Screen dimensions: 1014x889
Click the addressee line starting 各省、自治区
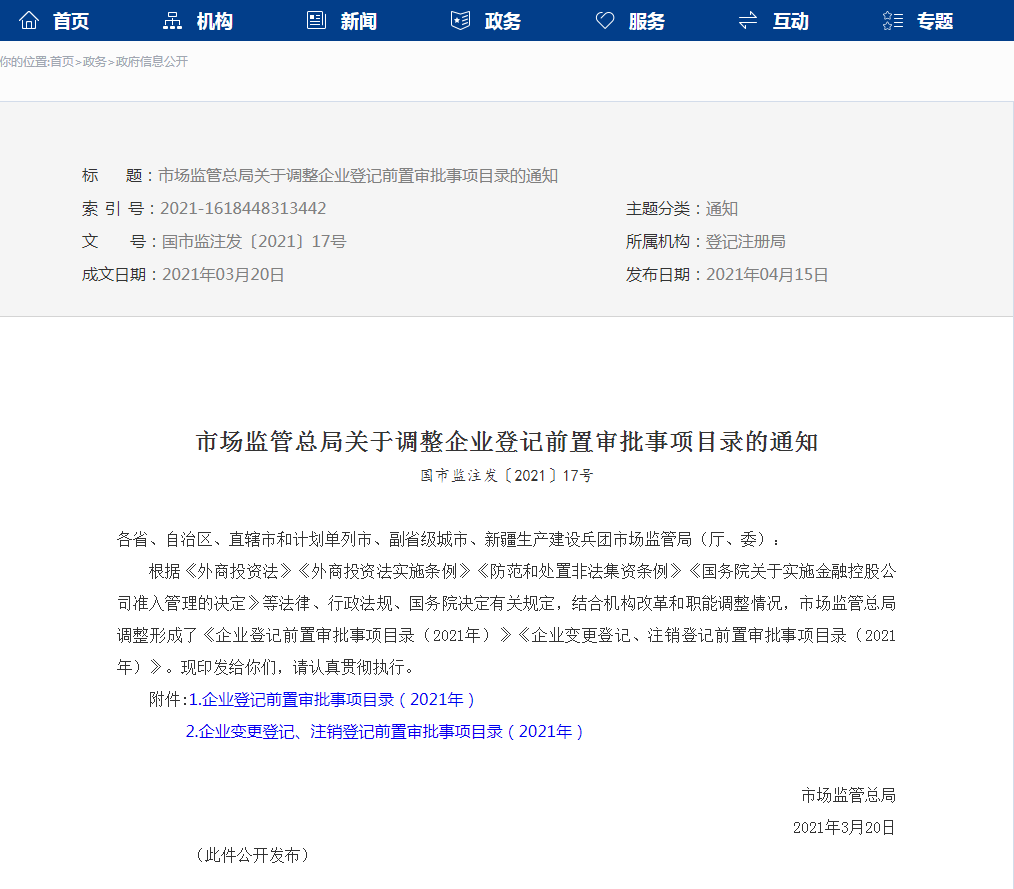[448, 539]
